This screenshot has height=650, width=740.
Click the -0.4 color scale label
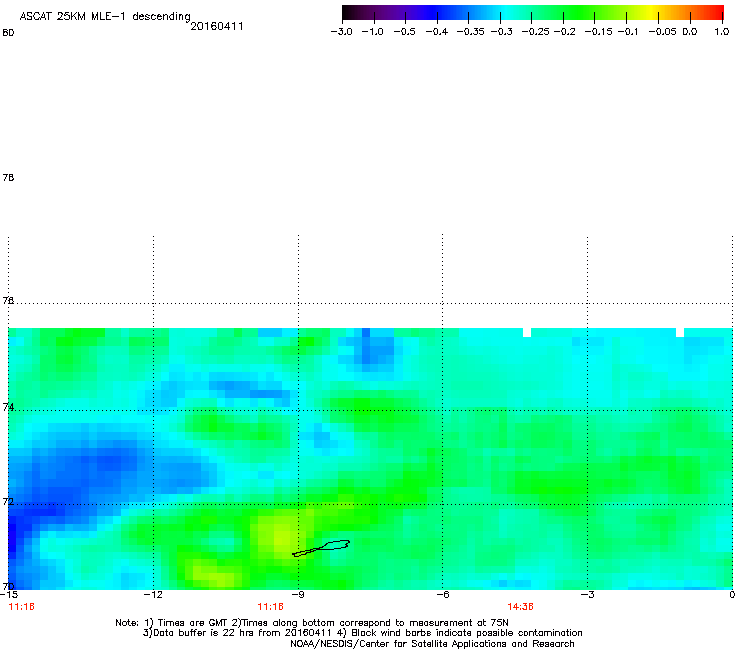tap(437, 32)
